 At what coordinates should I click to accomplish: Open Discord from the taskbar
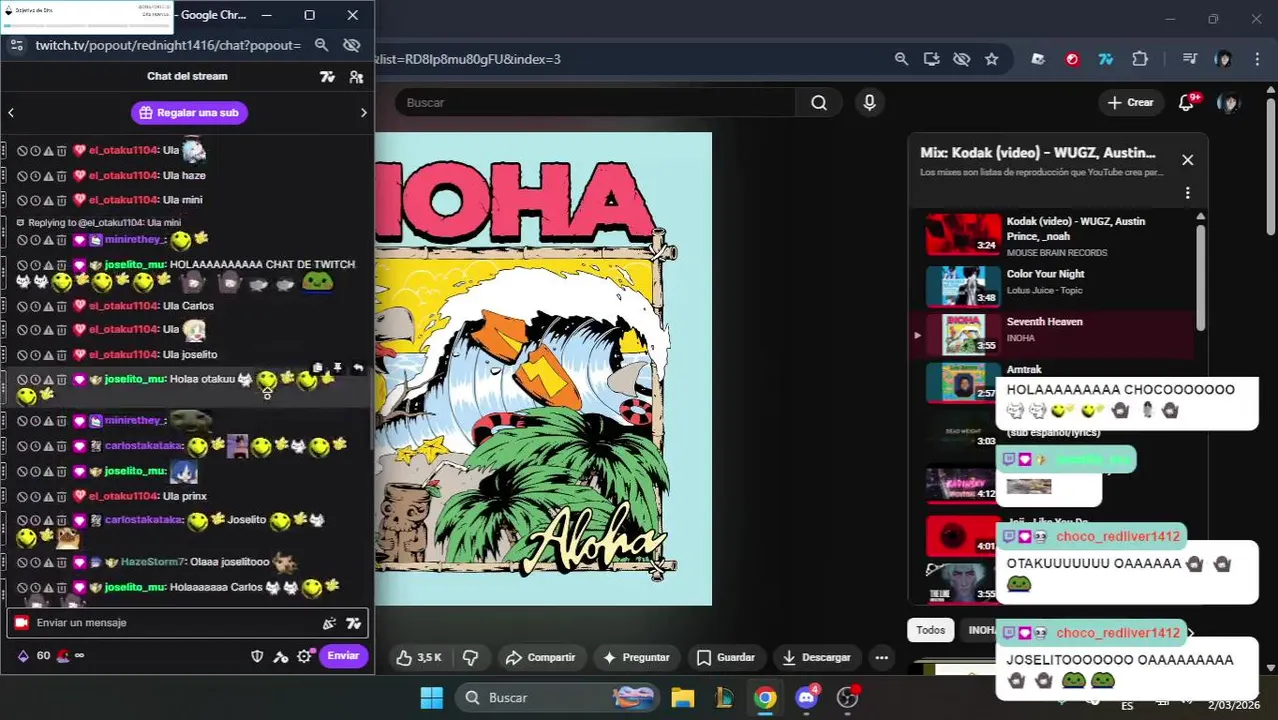(806, 698)
